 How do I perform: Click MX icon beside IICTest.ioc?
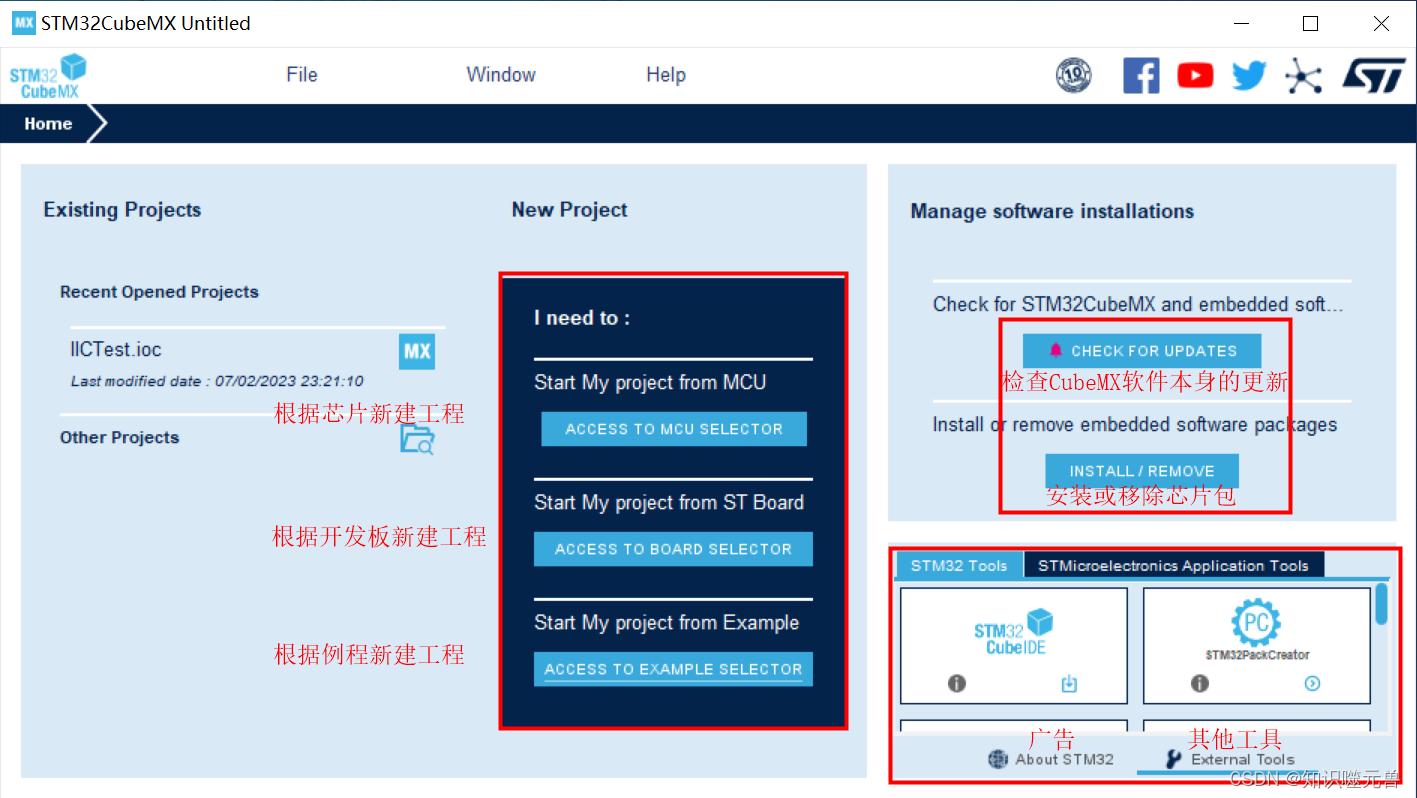point(417,351)
